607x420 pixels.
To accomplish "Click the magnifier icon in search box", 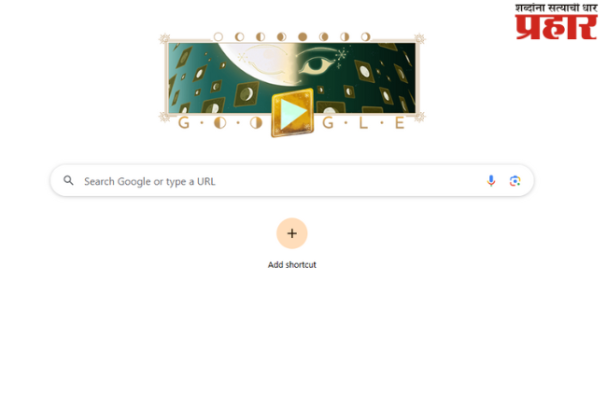I will tap(69, 180).
